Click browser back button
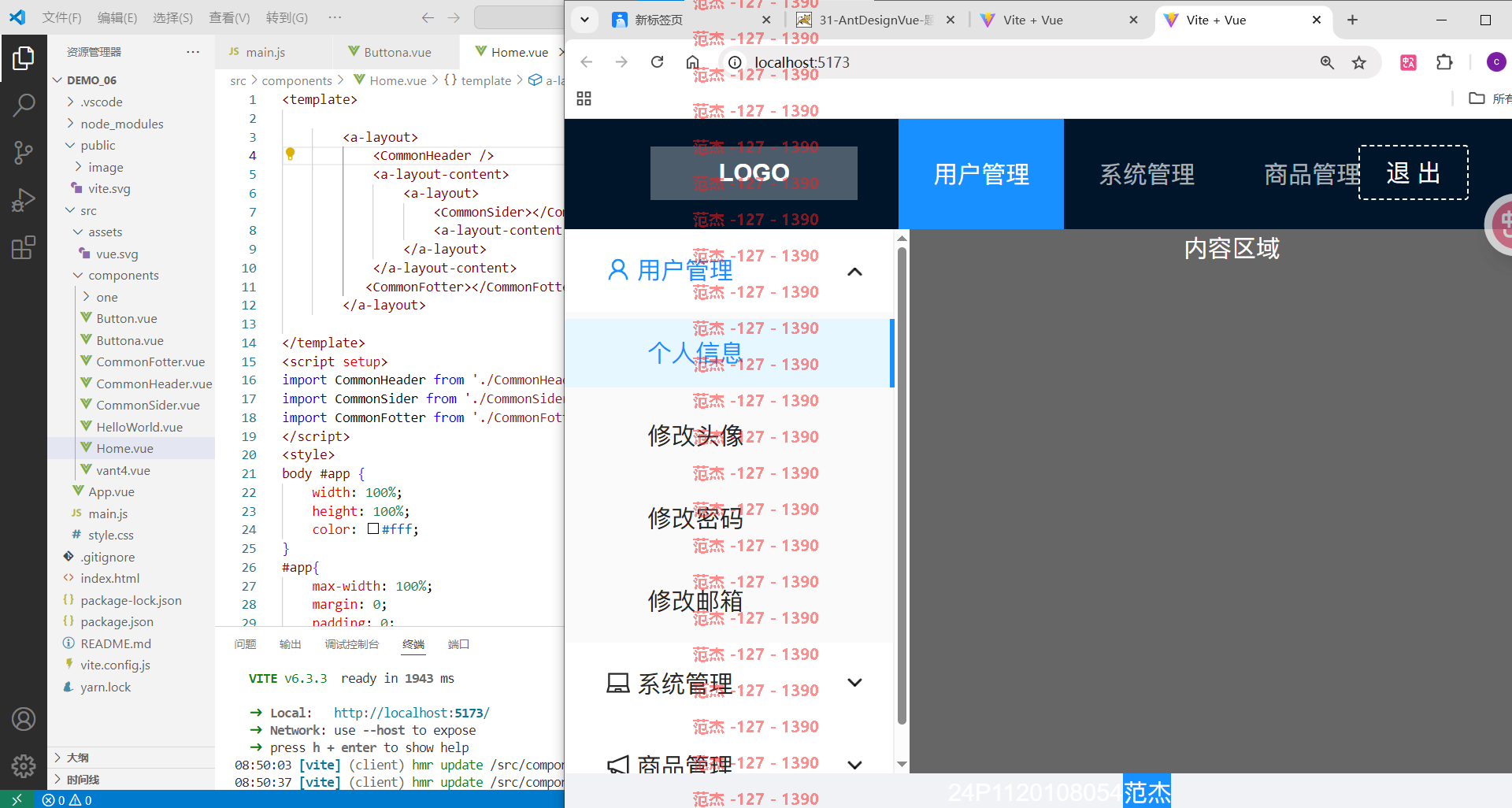 [x=586, y=62]
